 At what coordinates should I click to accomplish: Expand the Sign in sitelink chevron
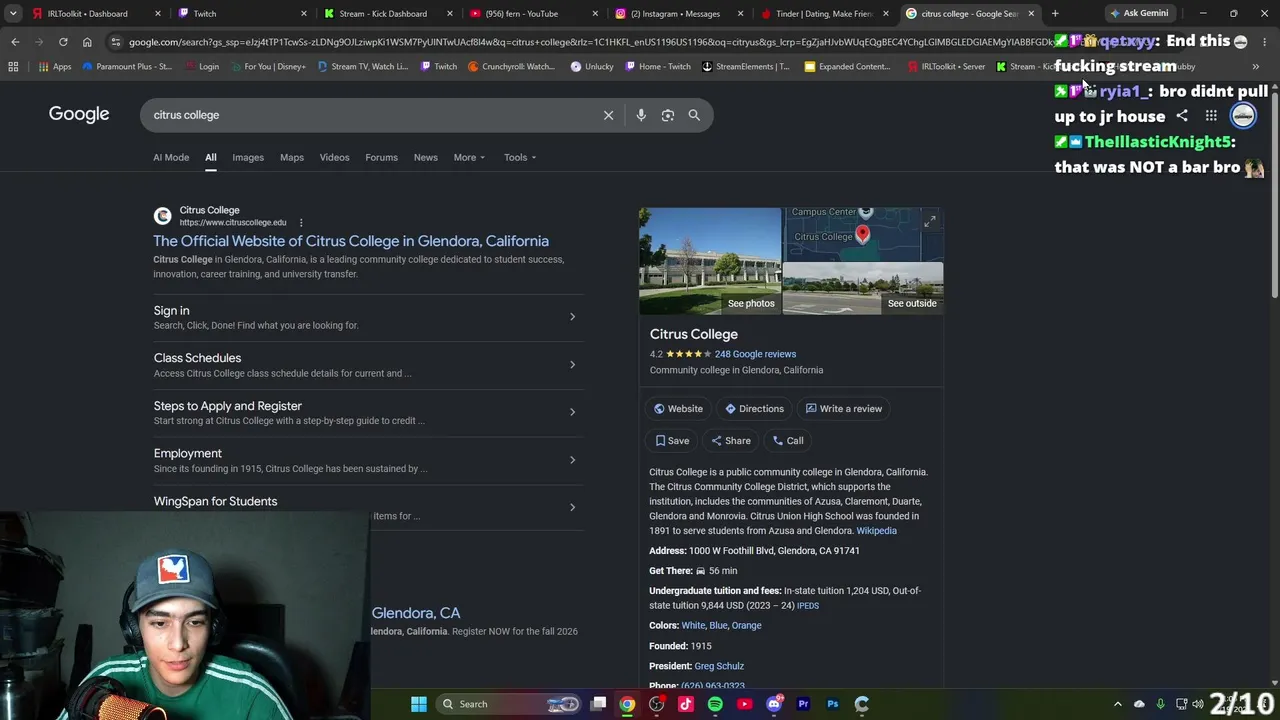point(572,317)
